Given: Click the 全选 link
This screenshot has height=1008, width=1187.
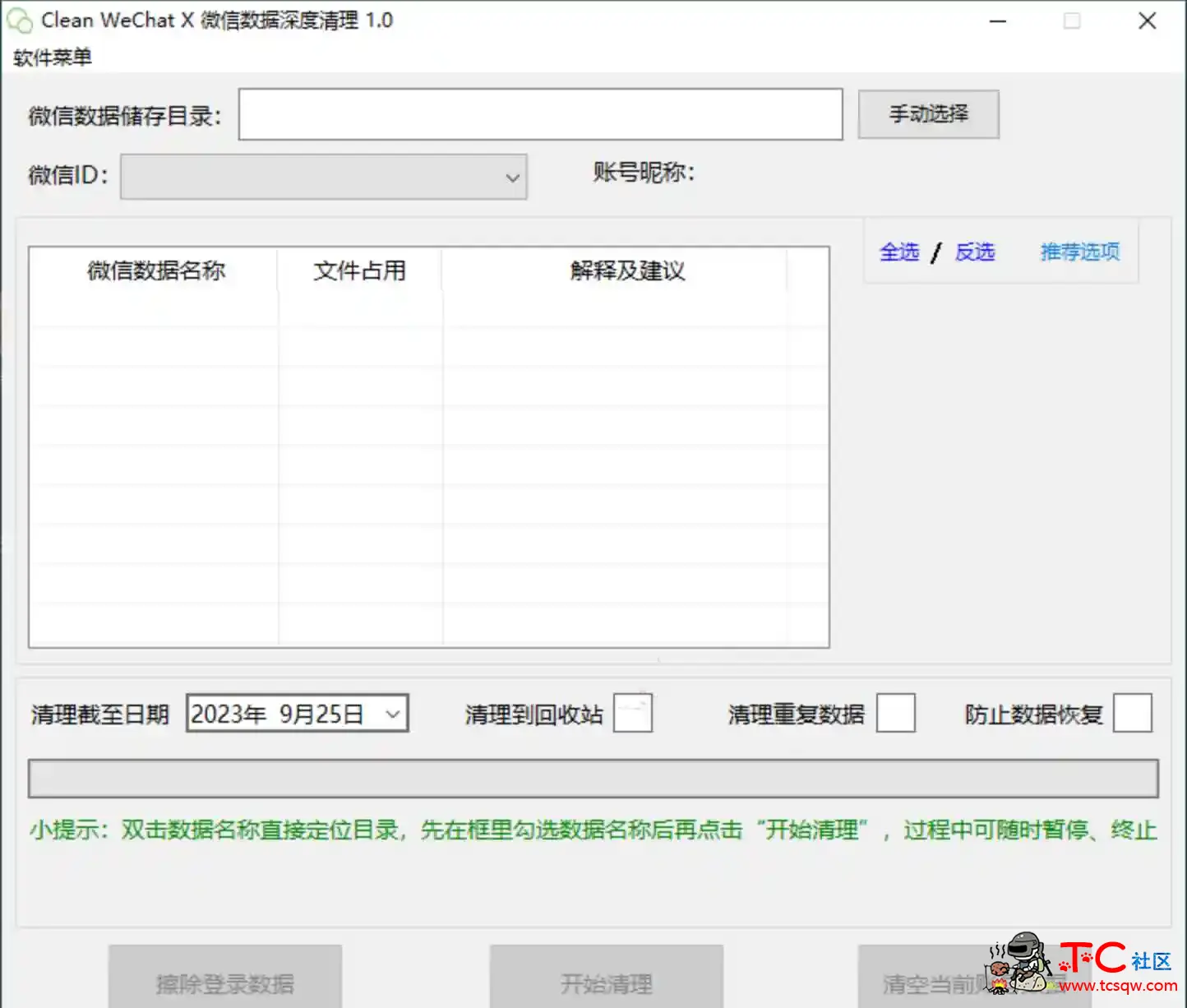Looking at the screenshot, I should (x=899, y=252).
